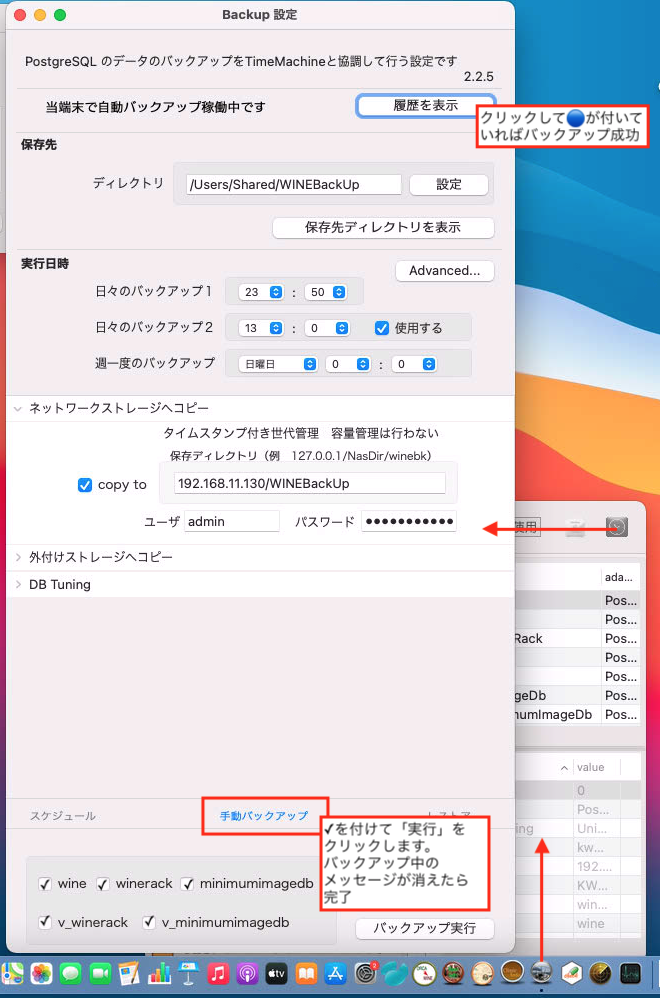Open Photos from the dock
This screenshot has height=998, width=660.
41,972
